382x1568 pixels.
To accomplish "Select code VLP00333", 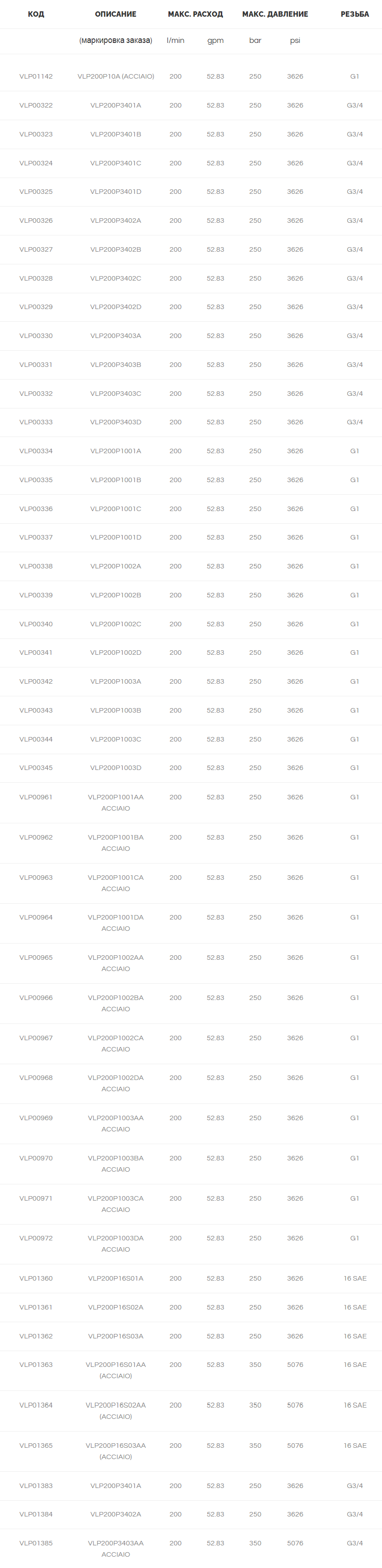I will pyautogui.click(x=36, y=422).
